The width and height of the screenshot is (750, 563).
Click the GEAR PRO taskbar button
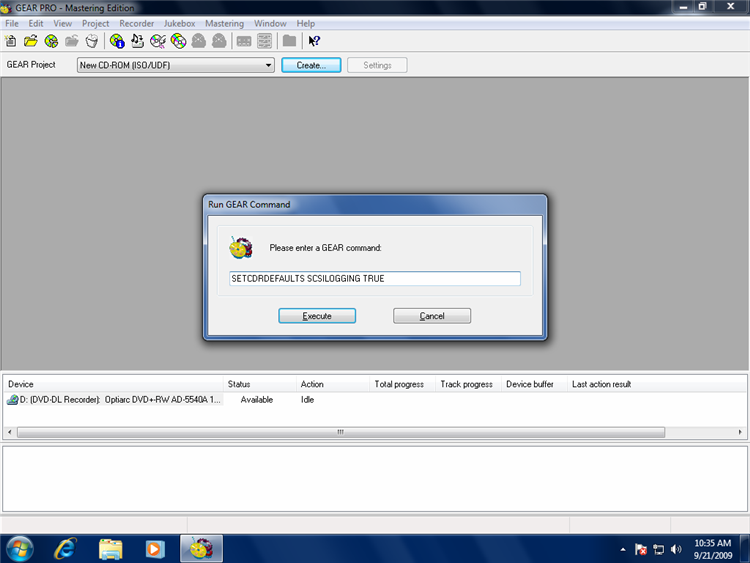coord(201,549)
